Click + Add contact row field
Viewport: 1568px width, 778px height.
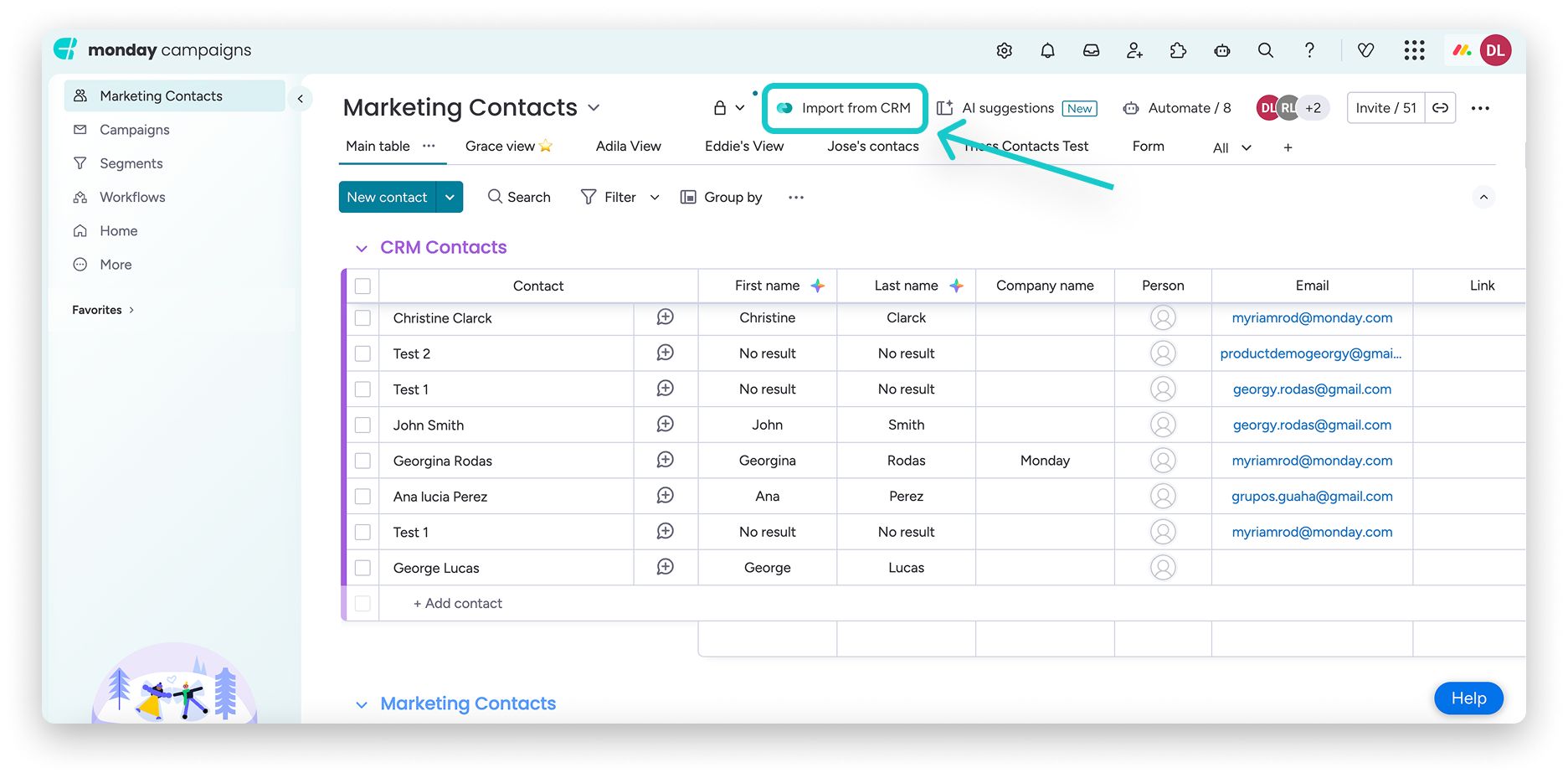[457, 603]
